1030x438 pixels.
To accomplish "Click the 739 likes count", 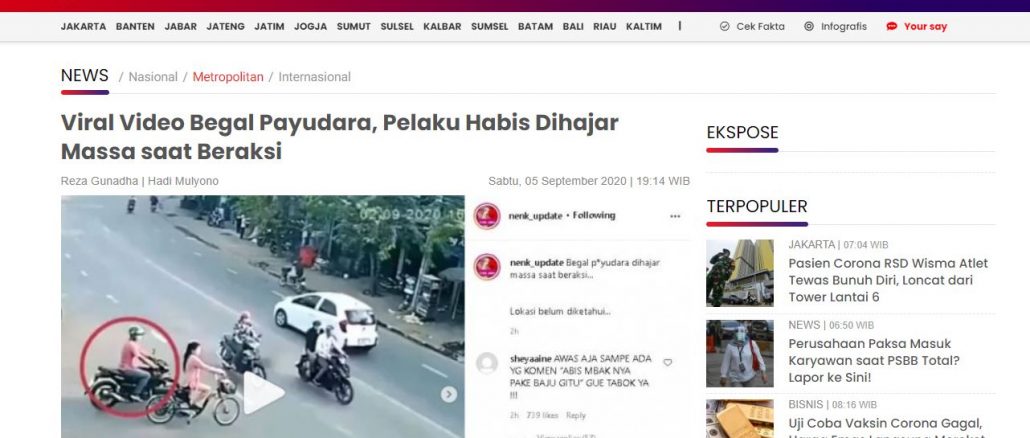I will pyautogui.click(x=542, y=415).
